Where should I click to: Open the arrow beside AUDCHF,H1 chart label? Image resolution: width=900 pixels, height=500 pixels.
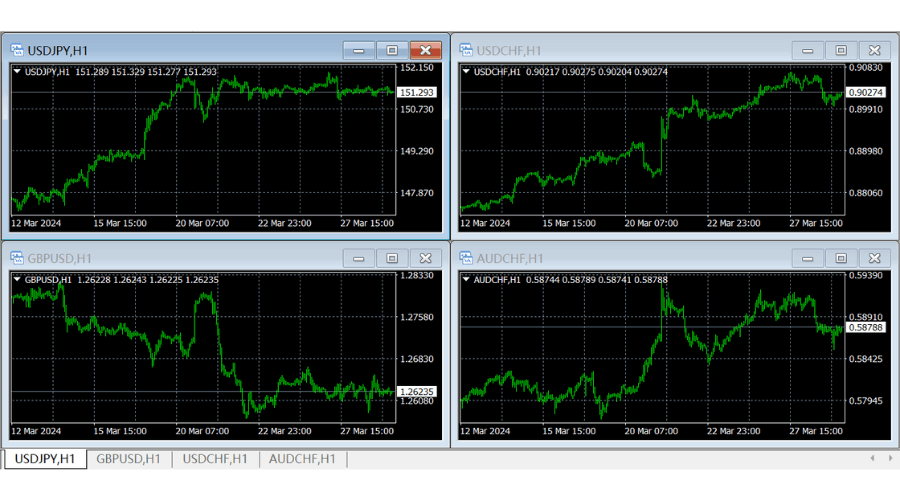(466, 279)
